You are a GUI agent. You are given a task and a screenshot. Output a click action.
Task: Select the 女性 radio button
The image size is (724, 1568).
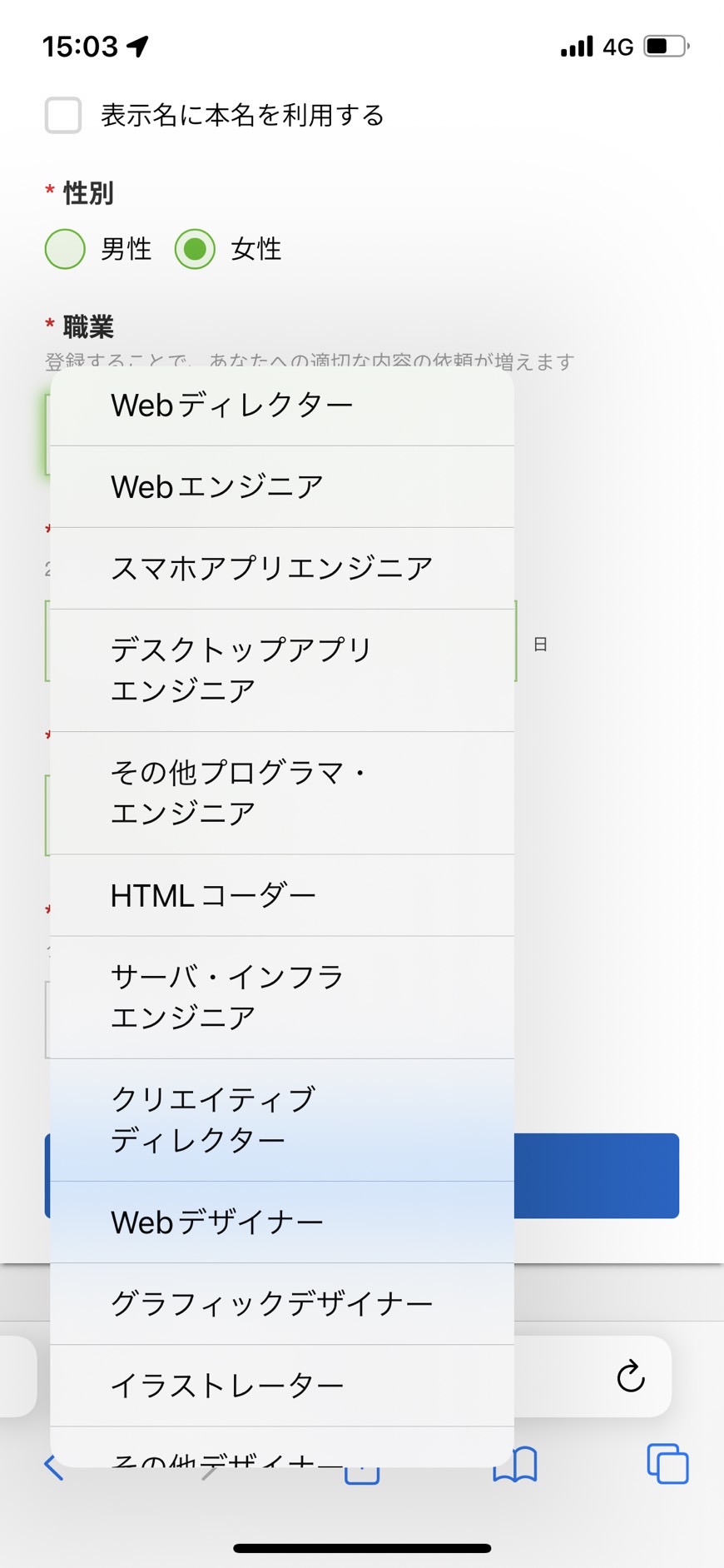[195, 248]
